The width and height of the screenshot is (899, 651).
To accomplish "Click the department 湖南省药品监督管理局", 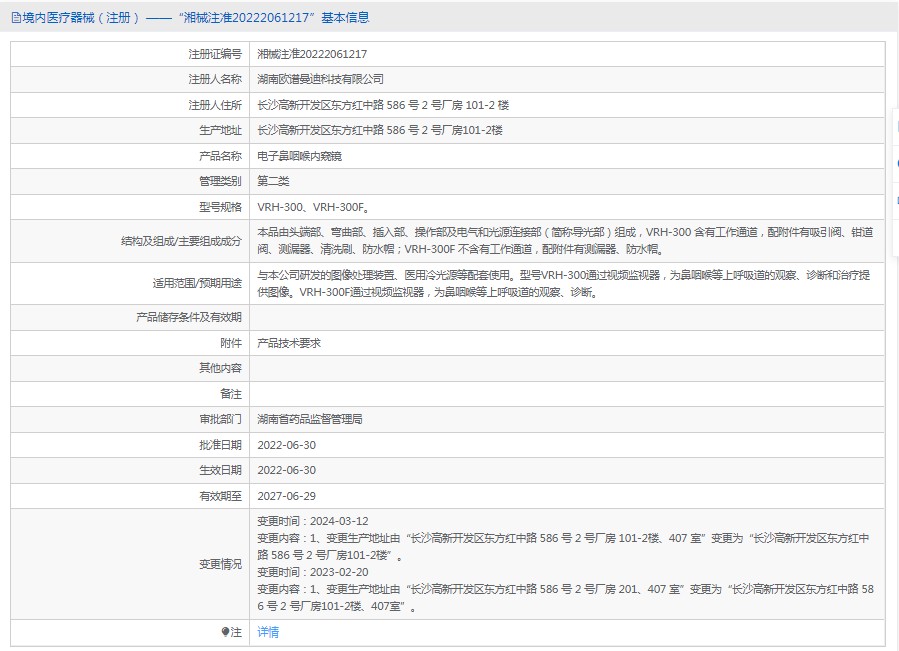I will point(310,419).
